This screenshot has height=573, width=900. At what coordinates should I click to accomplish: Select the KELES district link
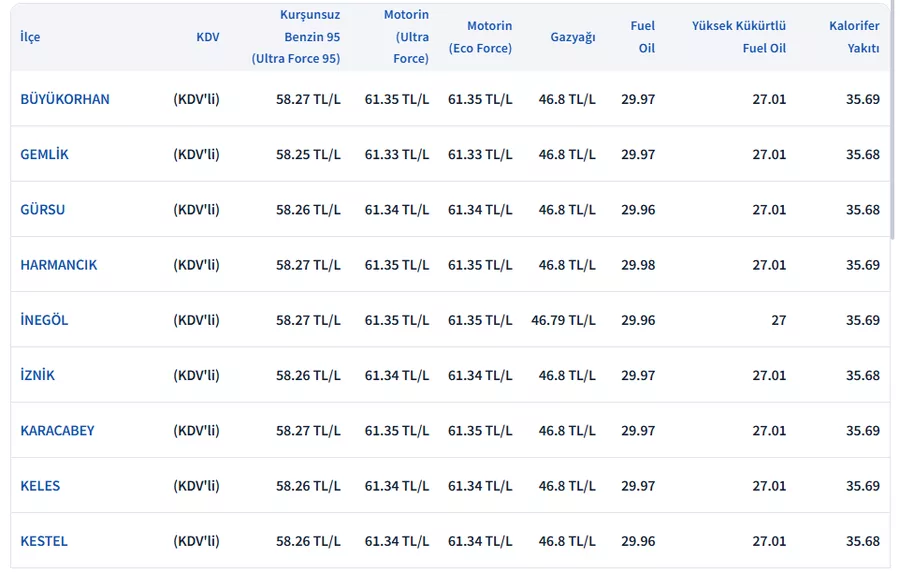coord(40,486)
